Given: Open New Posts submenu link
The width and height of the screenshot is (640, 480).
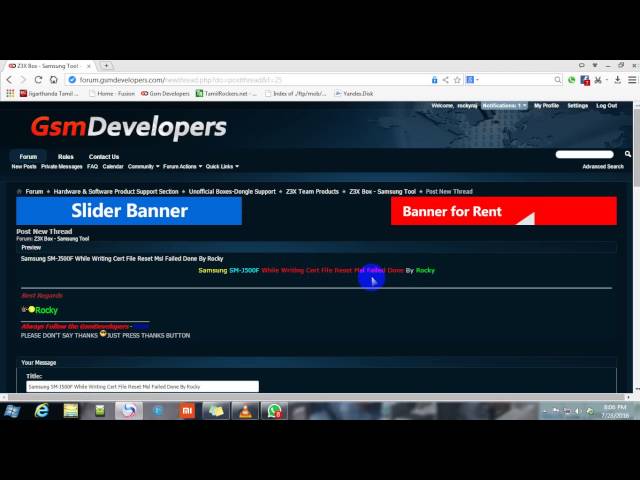Looking at the screenshot, I should 24,167.
